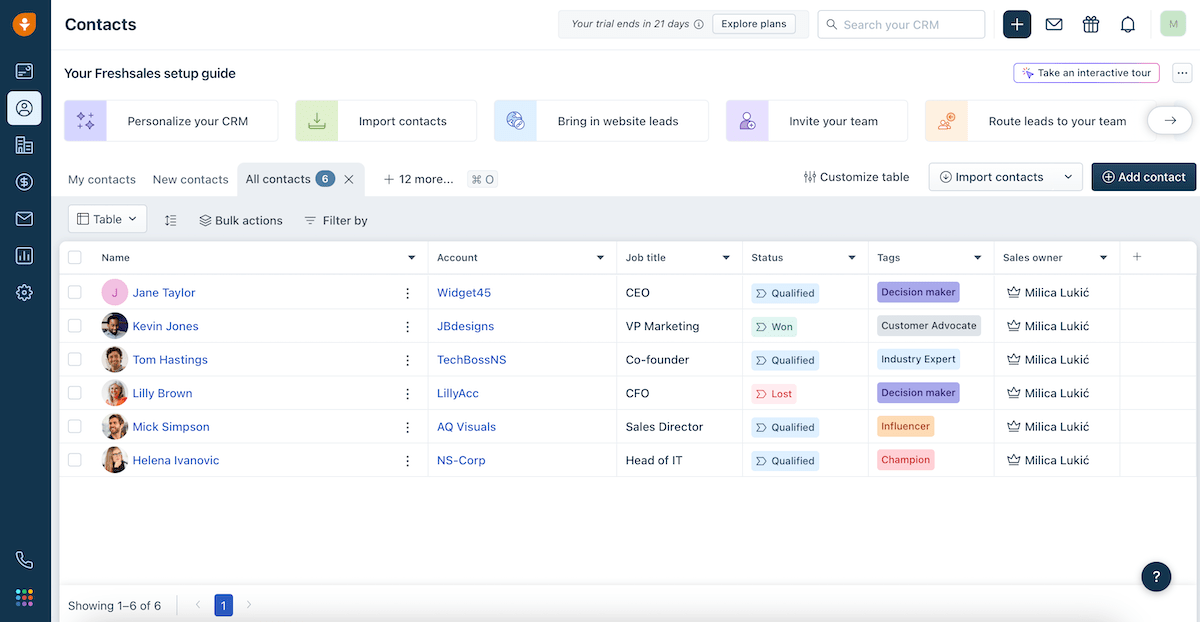Select the Champion tag for Helena Ivanovic
The image size is (1200, 622).
tap(905, 460)
